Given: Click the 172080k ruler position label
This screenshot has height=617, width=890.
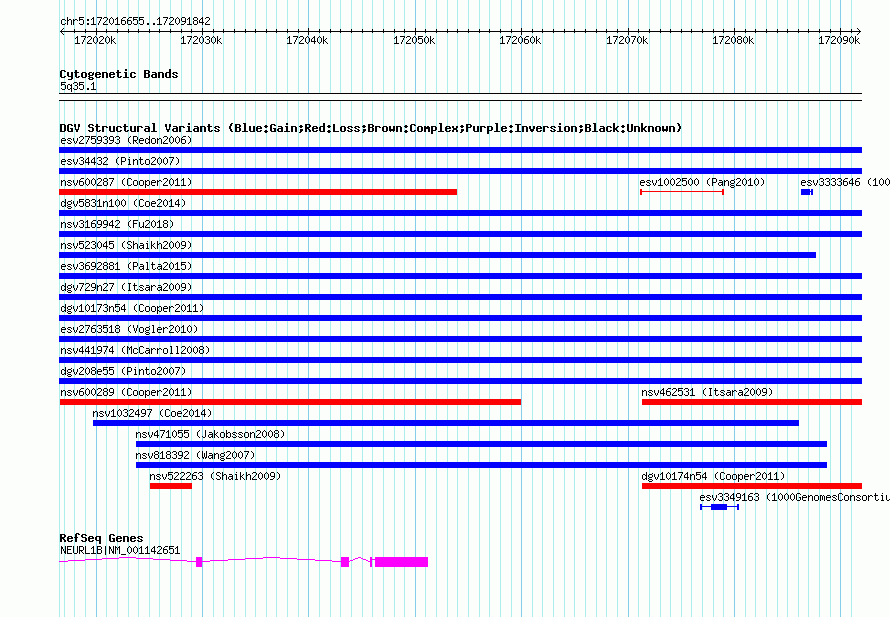Looking at the screenshot, I should (x=733, y=40).
